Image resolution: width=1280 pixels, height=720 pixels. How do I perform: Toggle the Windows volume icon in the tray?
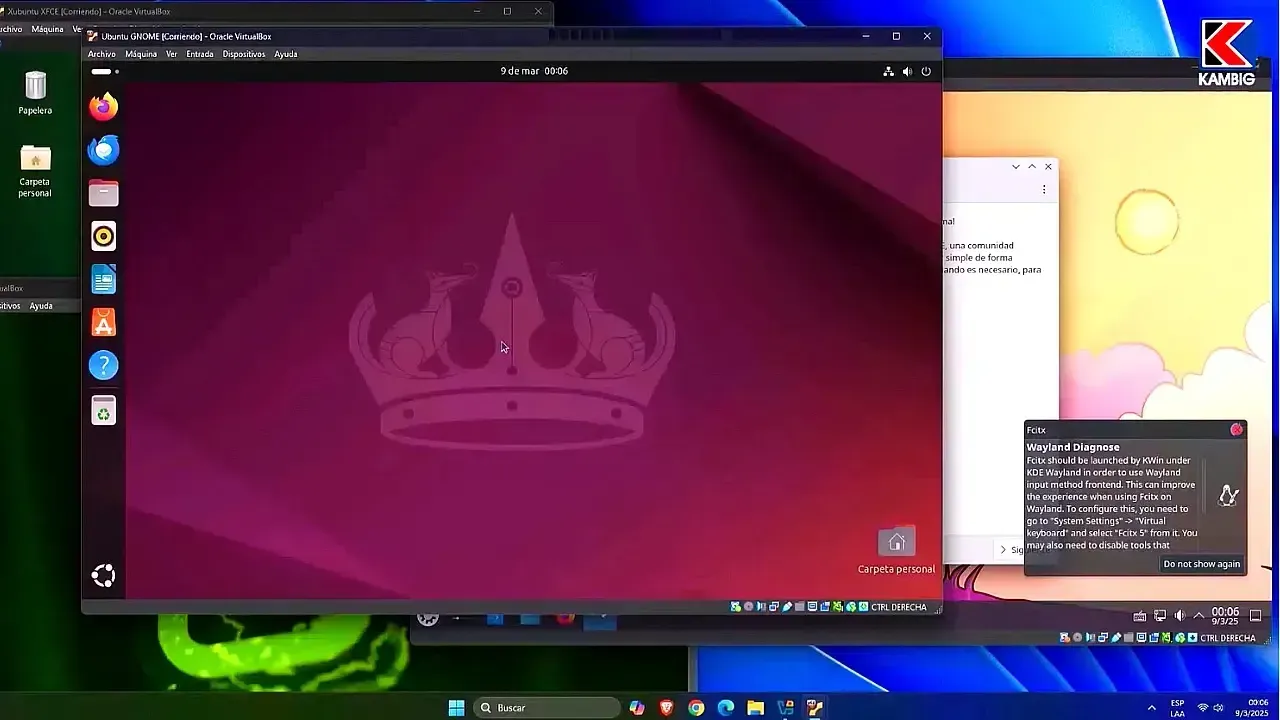tap(1220, 707)
